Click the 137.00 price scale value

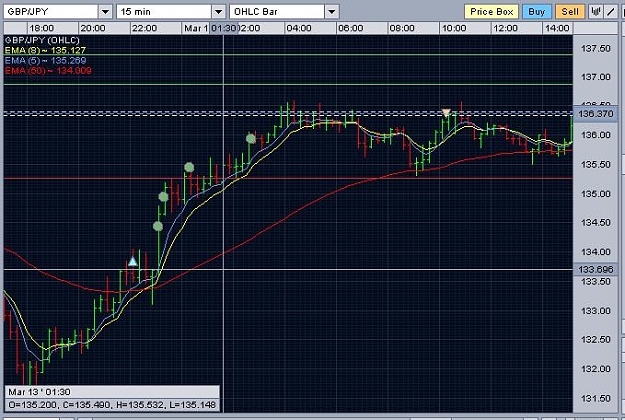coord(596,77)
